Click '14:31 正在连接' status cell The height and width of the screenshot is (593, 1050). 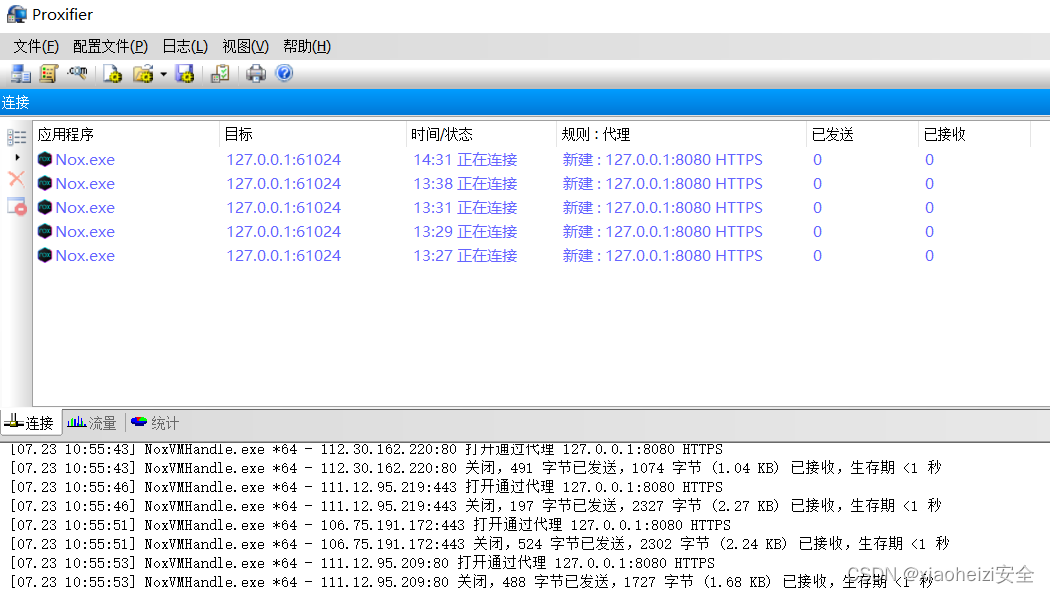click(x=465, y=160)
